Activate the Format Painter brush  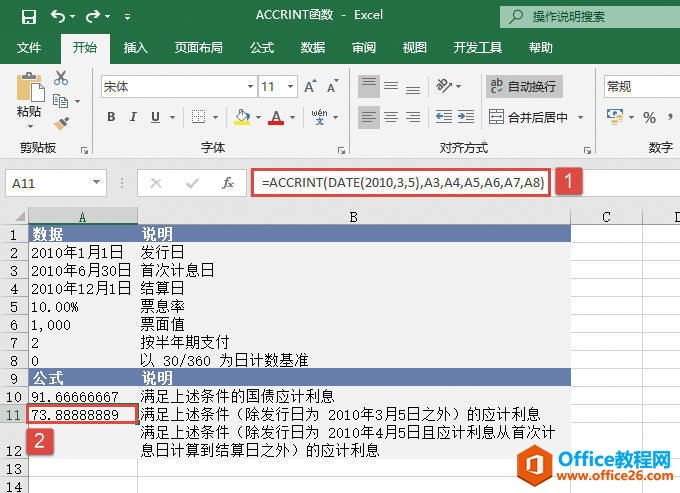[61, 124]
